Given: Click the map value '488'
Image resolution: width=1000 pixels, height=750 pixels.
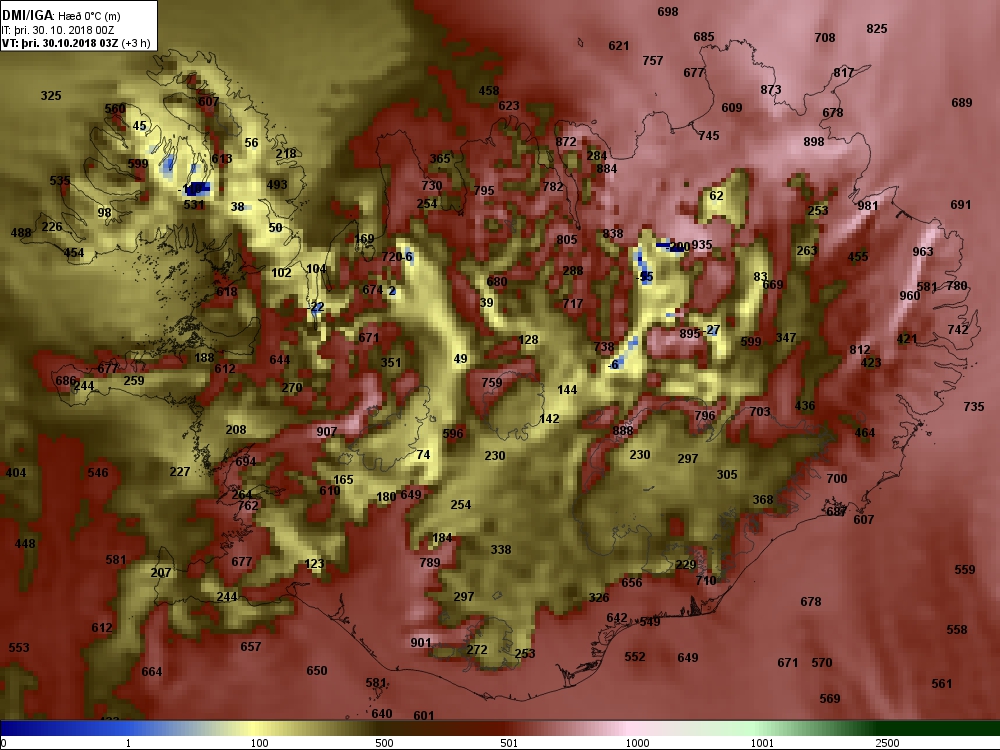Looking at the screenshot, I should tap(21, 233).
